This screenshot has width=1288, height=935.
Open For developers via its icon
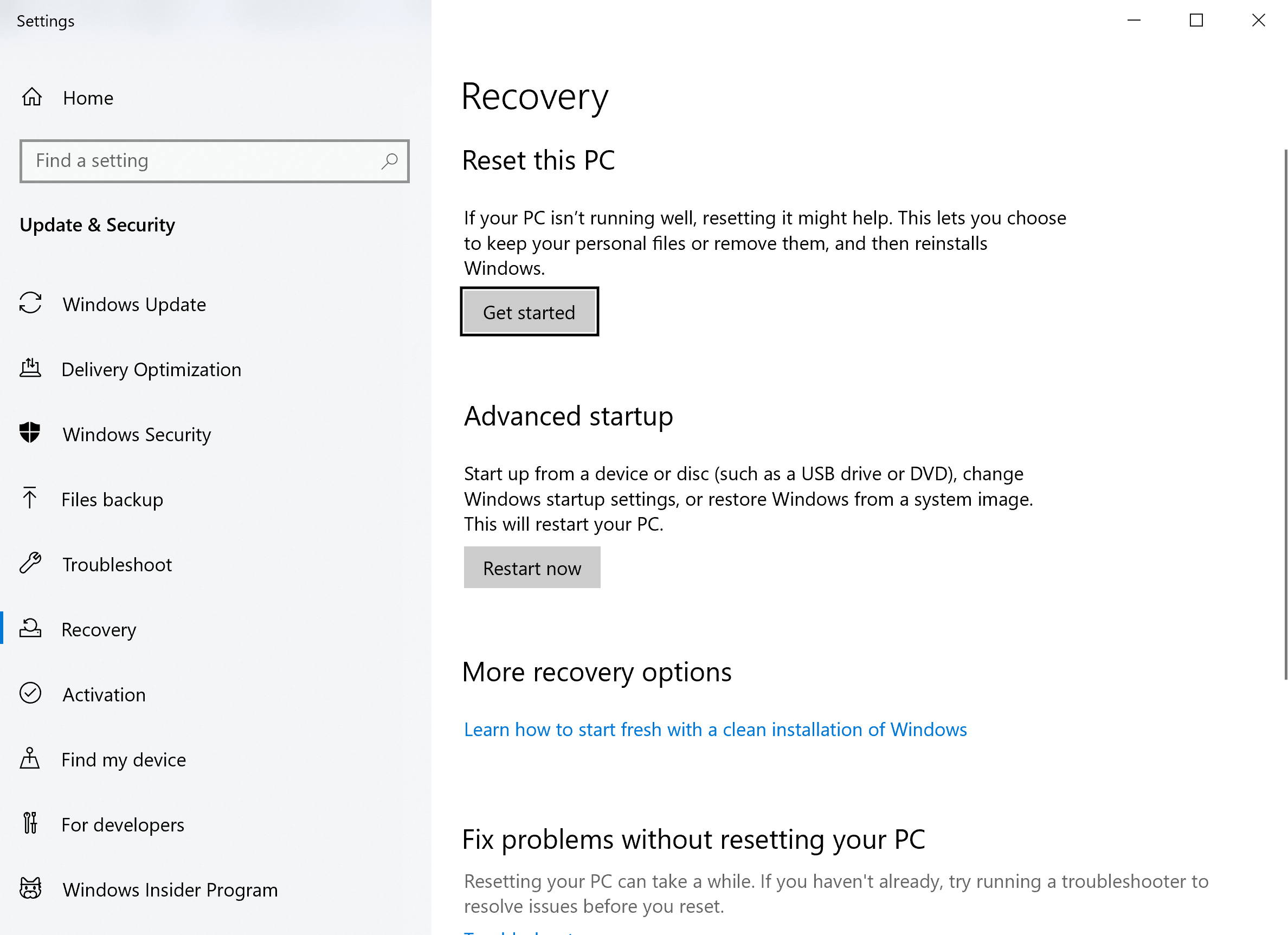tap(30, 824)
